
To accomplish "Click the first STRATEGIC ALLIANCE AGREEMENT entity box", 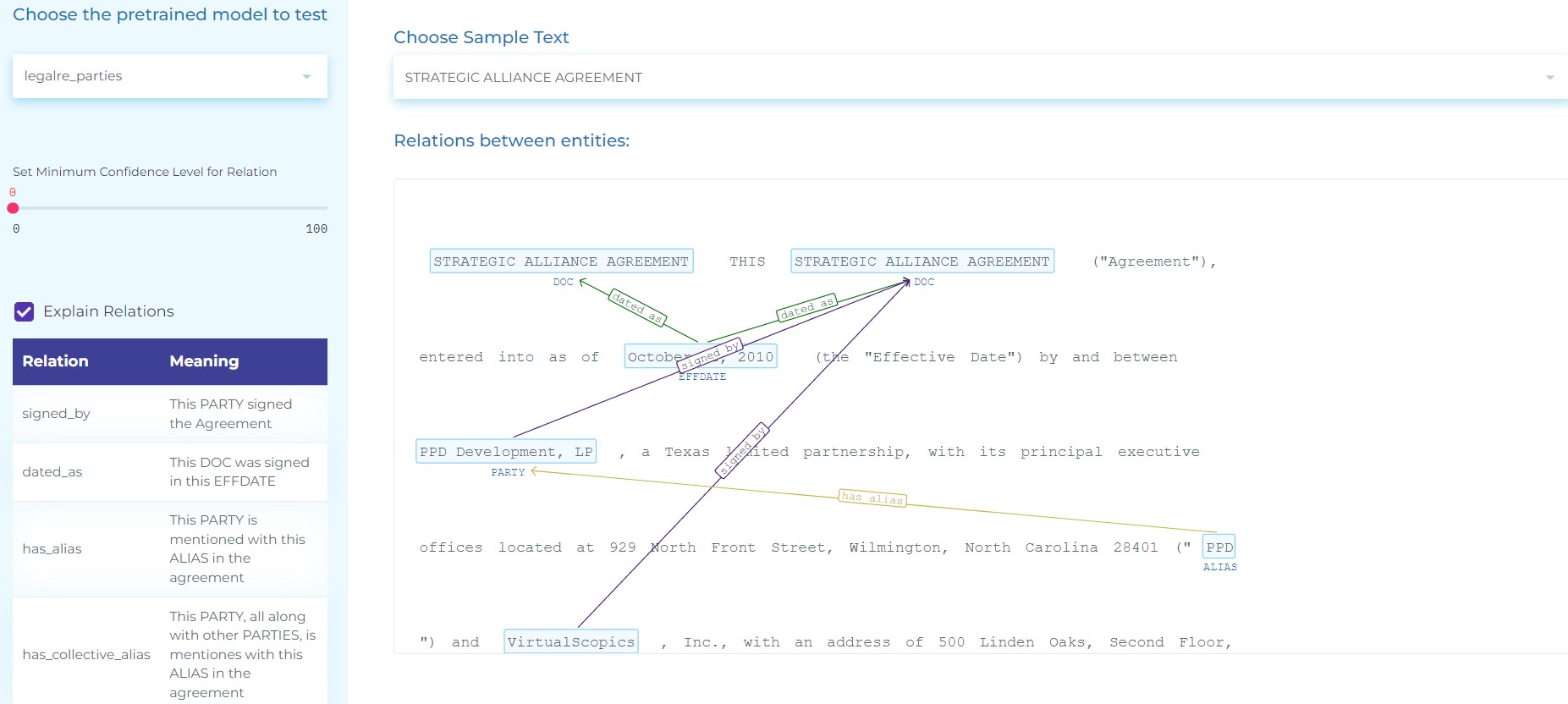I will pyautogui.click(x=561, y=261).
